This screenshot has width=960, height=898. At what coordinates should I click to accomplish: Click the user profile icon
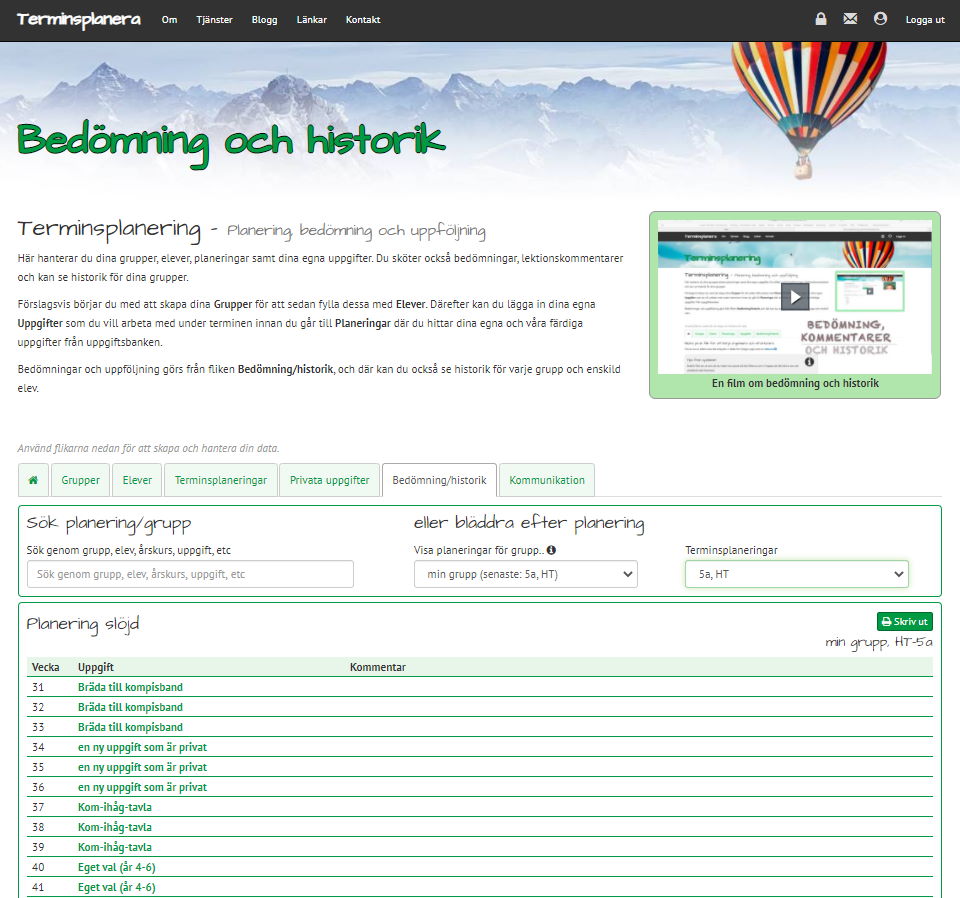[x=880, y=19]
